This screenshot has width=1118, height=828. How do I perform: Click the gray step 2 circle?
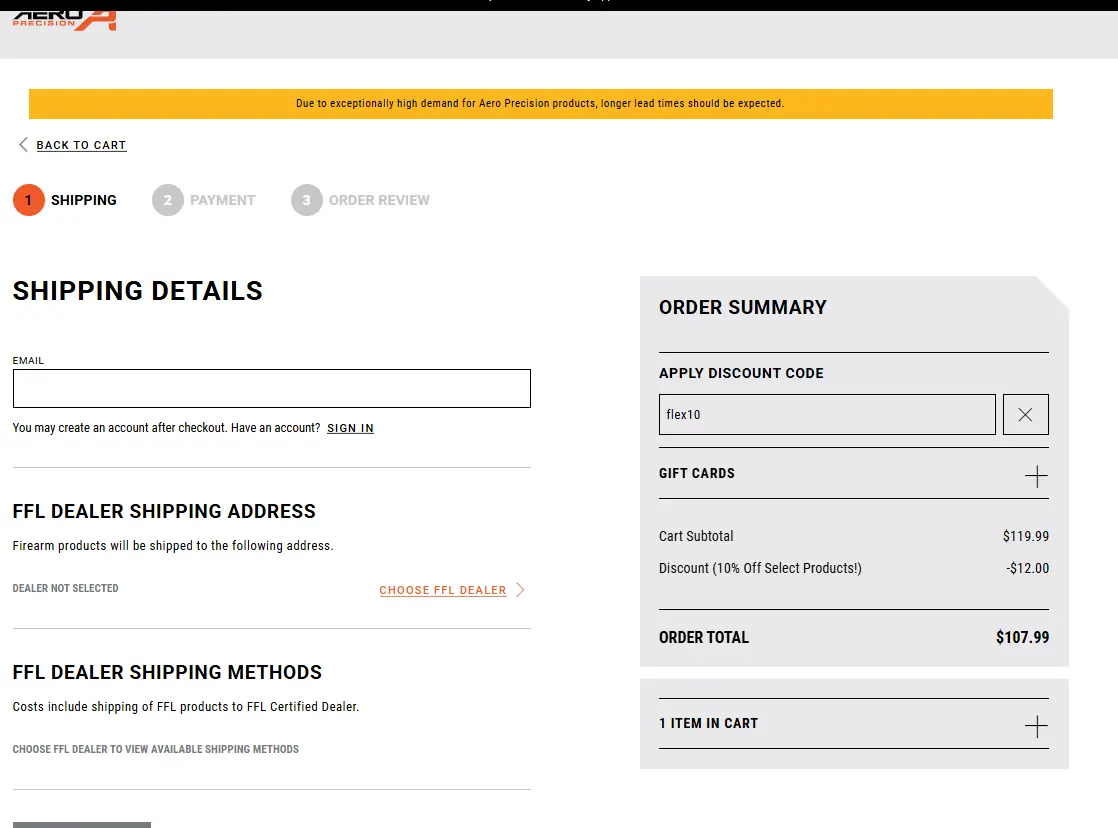pyautogui.click(x=168, y=200)
